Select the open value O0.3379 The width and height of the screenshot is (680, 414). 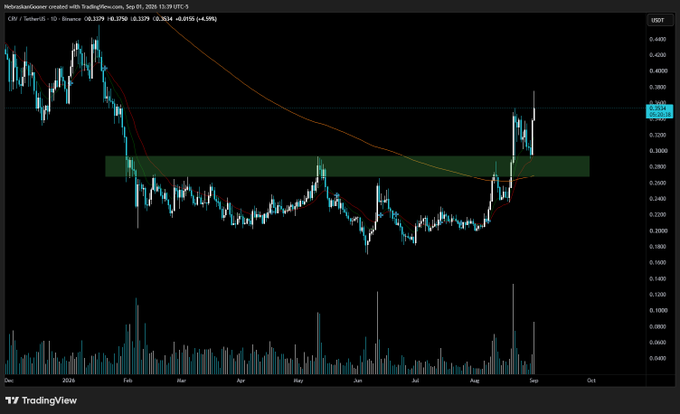(x=94, y=19)
